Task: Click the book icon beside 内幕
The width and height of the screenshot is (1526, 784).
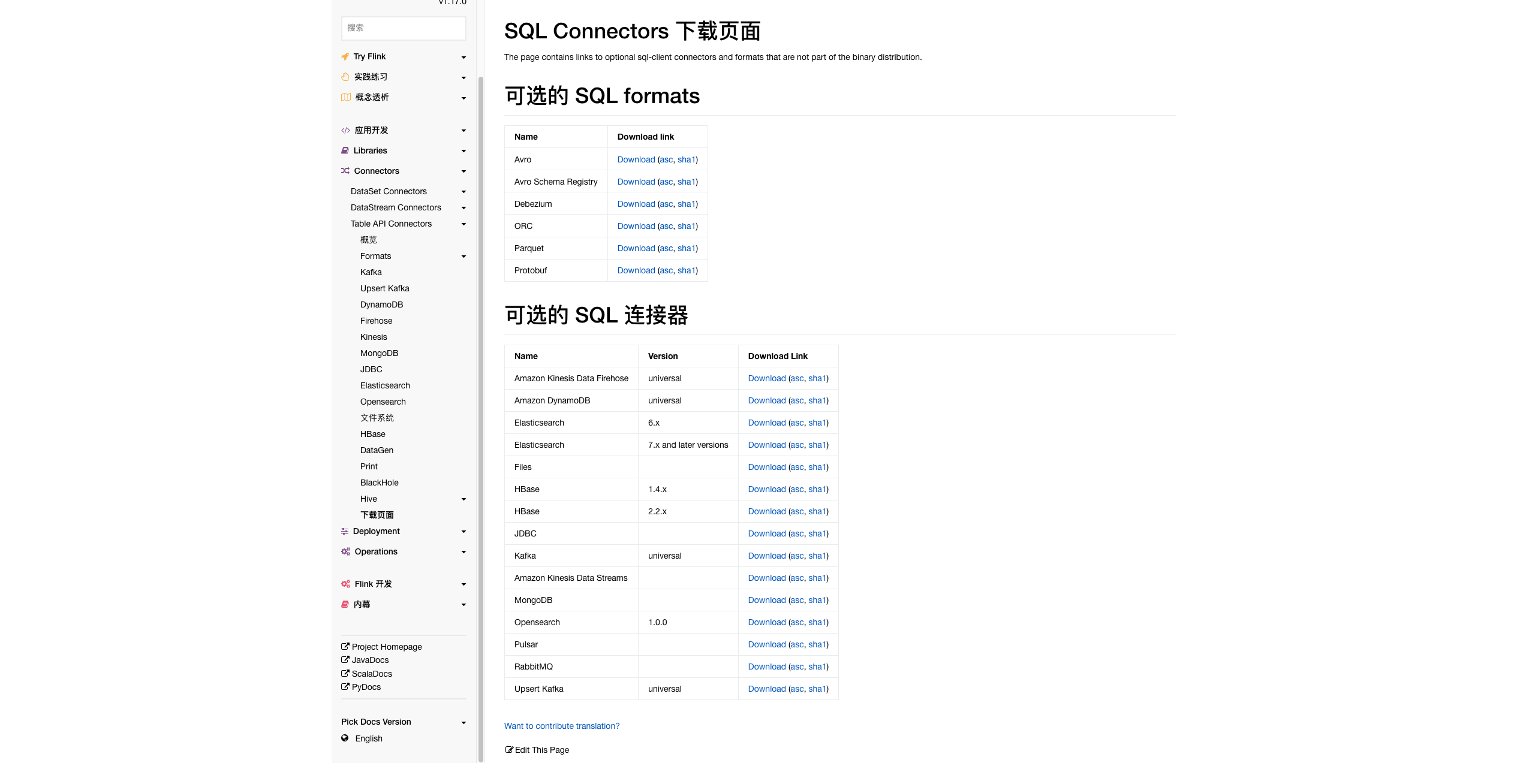Action: tap(345, 604)
